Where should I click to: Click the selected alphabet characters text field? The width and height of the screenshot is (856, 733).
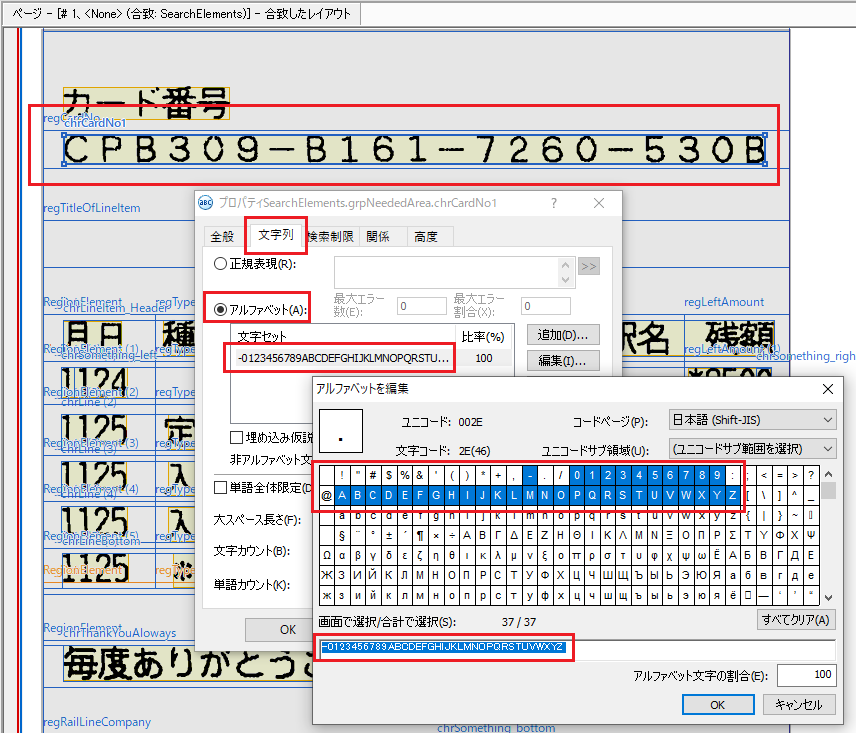(577, 648)
